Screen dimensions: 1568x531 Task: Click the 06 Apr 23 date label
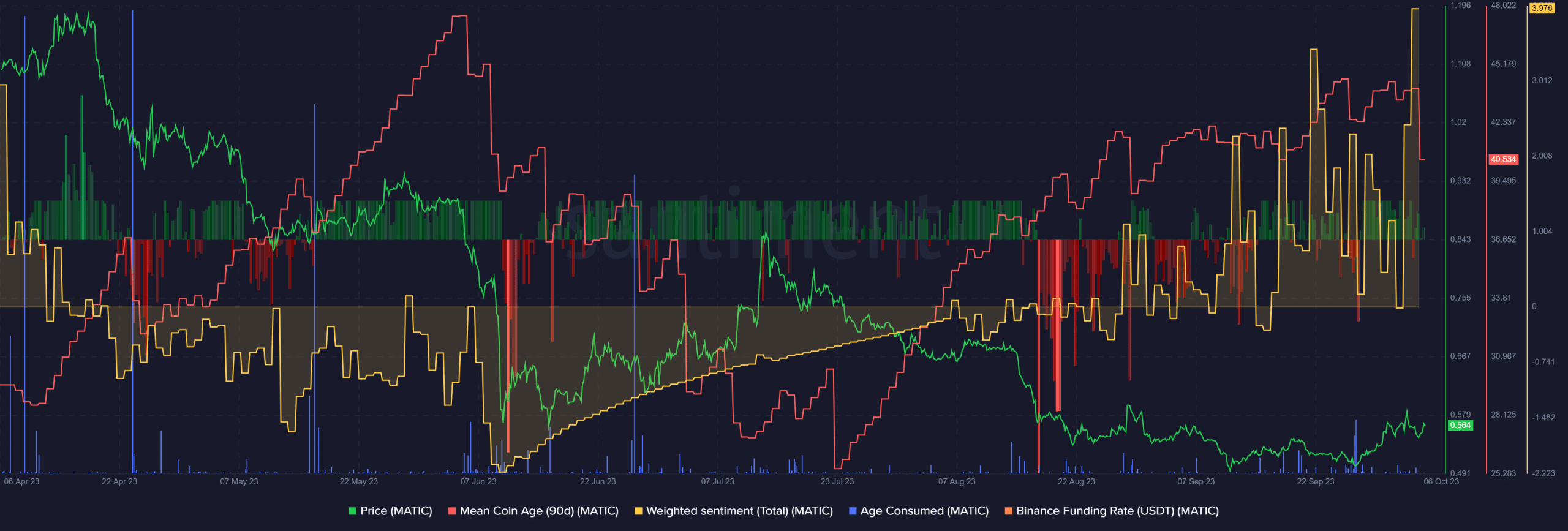tap(21, 481)
